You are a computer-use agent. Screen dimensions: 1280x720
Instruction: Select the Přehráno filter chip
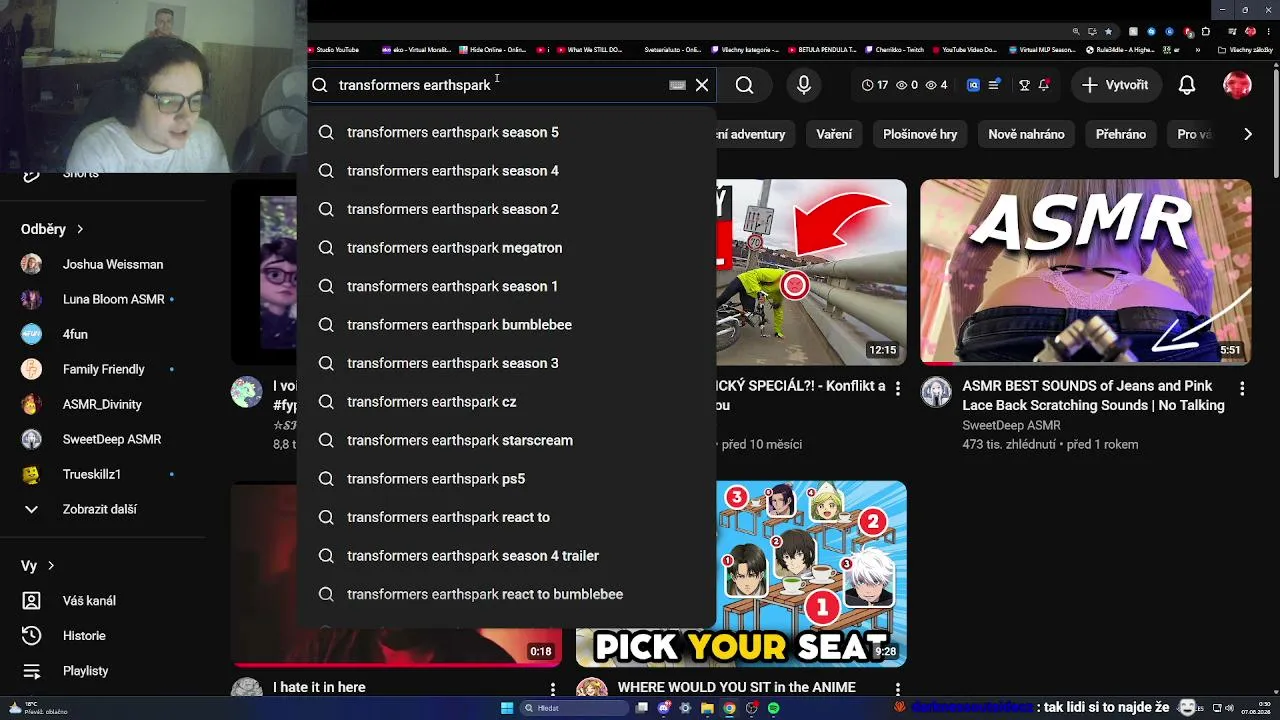click(x=1121, y=134)
